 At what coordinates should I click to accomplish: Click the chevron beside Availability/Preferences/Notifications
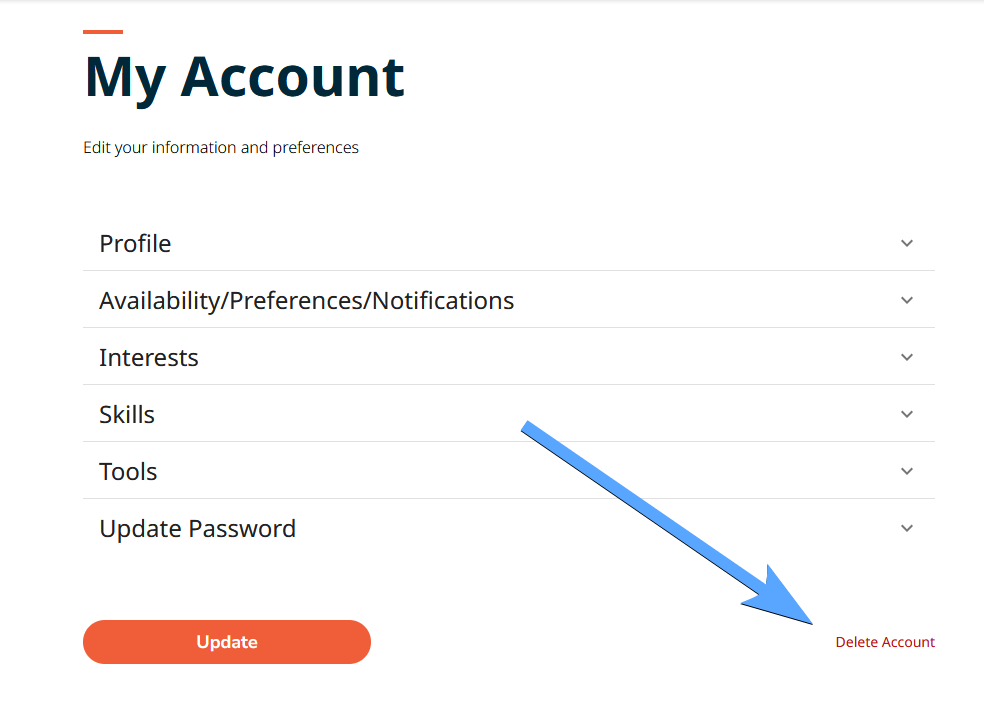click(907, 300)
